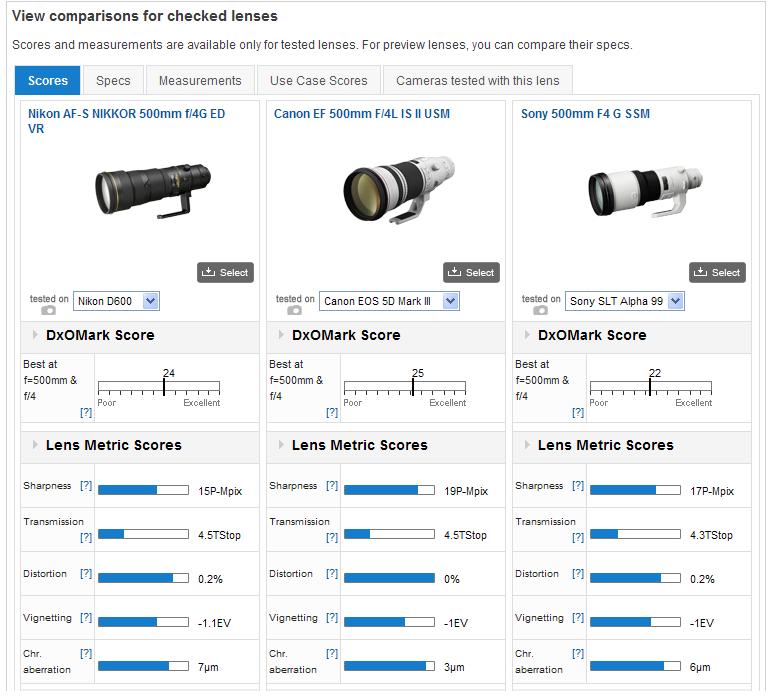Expand Nikon DxOMark Score section arrow
The width and height of the screenshot is (772, 697).
(x=35, y=335)
